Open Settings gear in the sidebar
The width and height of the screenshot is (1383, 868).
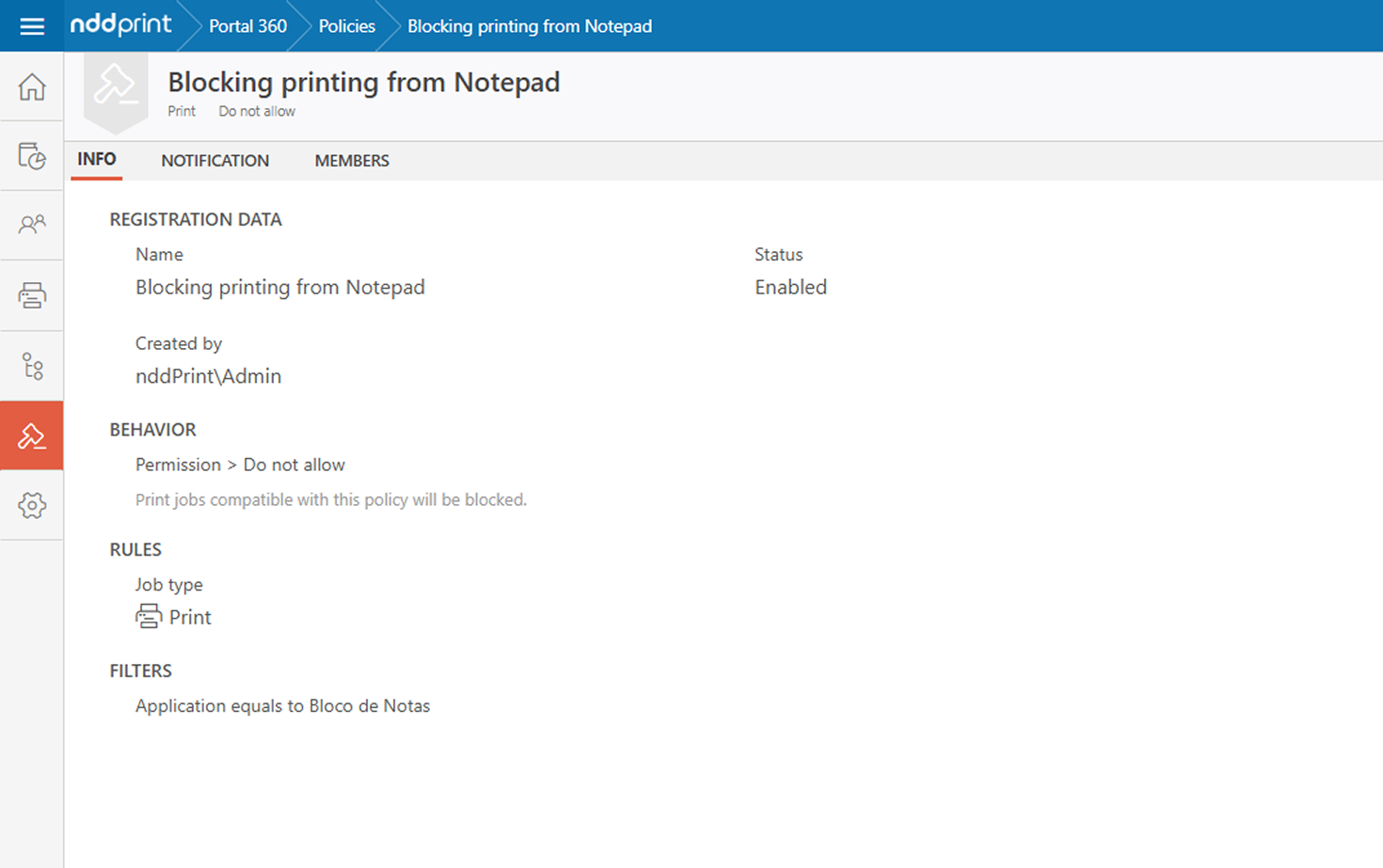click(x=32, y=505)
